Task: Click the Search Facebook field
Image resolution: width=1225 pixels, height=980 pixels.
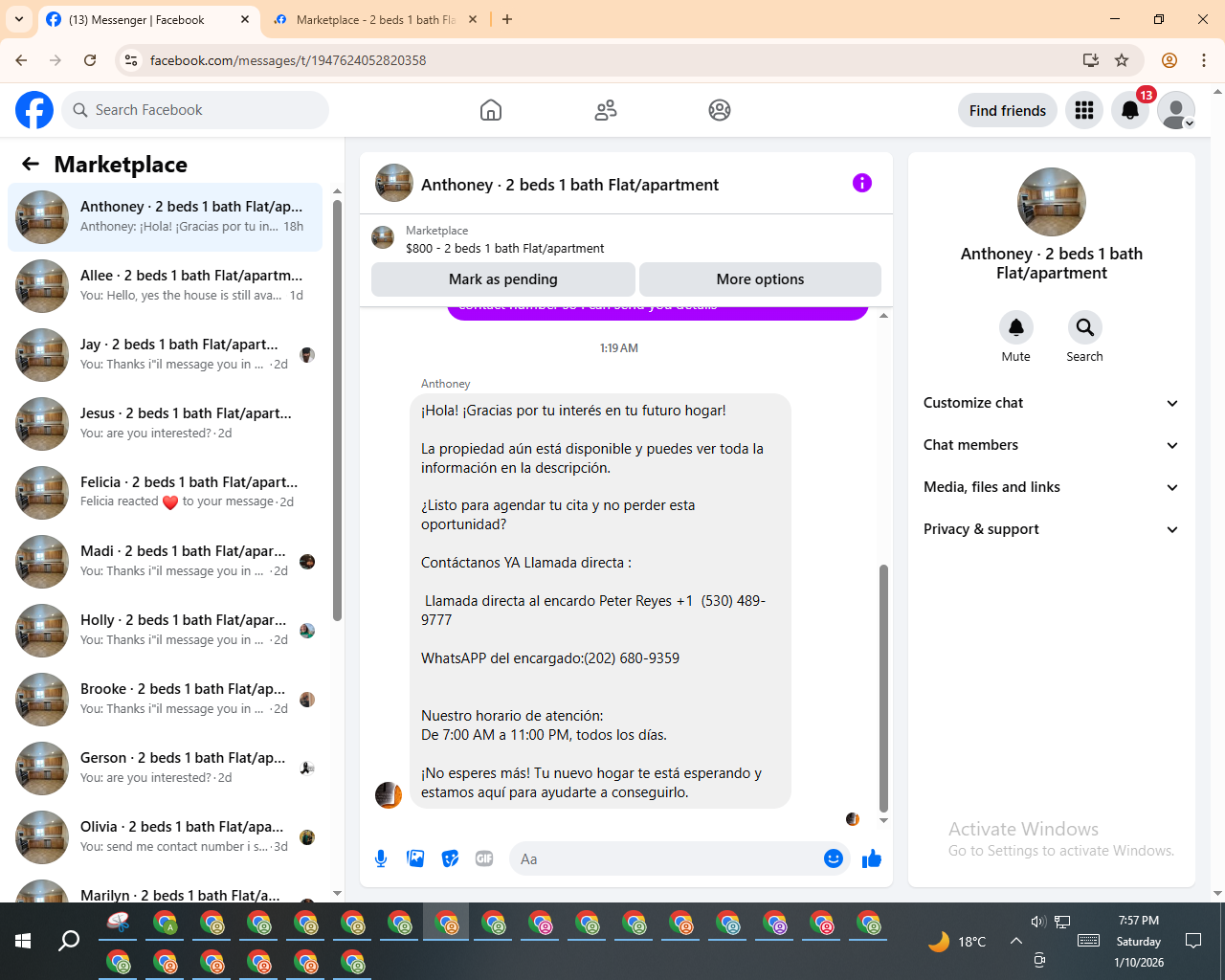Action: (195, 110)
